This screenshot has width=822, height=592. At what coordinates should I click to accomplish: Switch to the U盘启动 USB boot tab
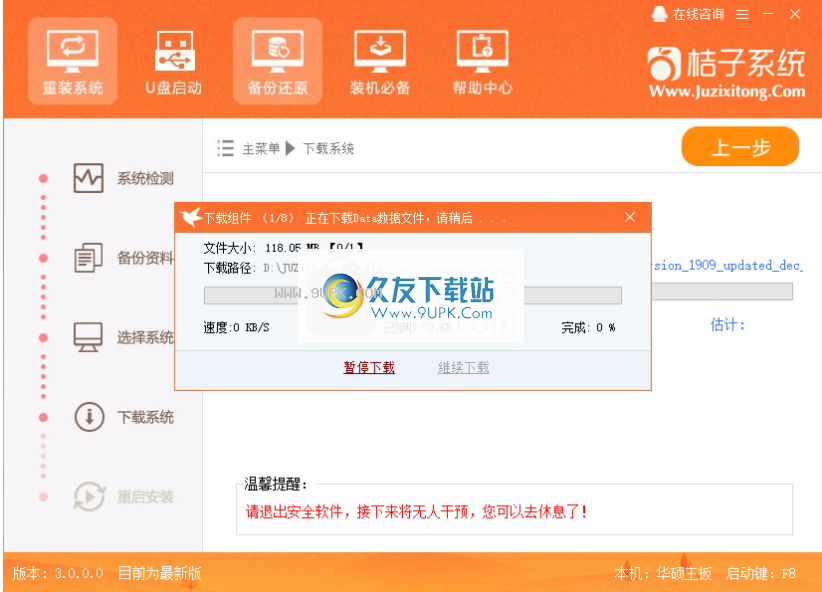coord(175,61)
